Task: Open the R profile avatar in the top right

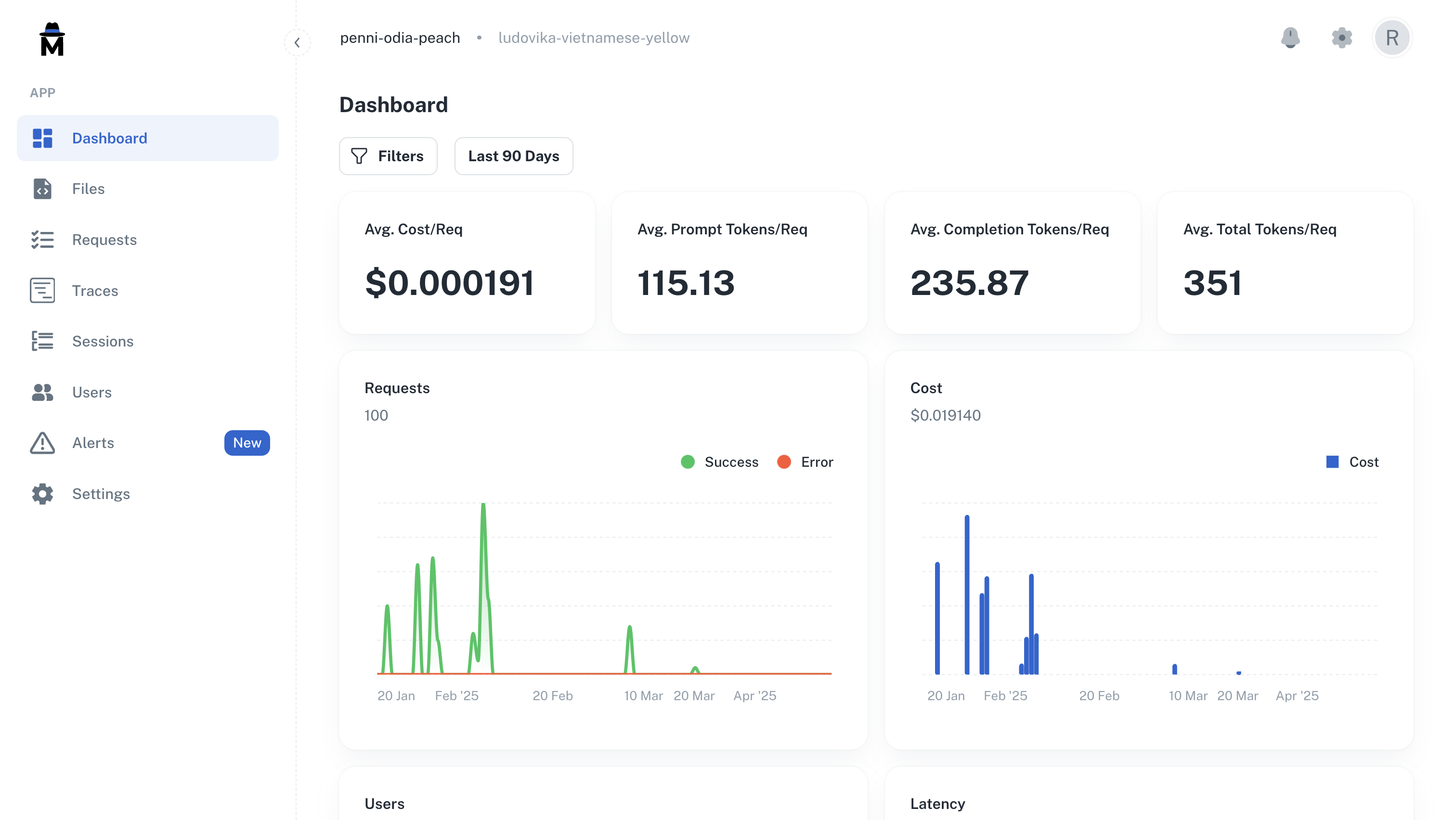Action: point(1392,38)
